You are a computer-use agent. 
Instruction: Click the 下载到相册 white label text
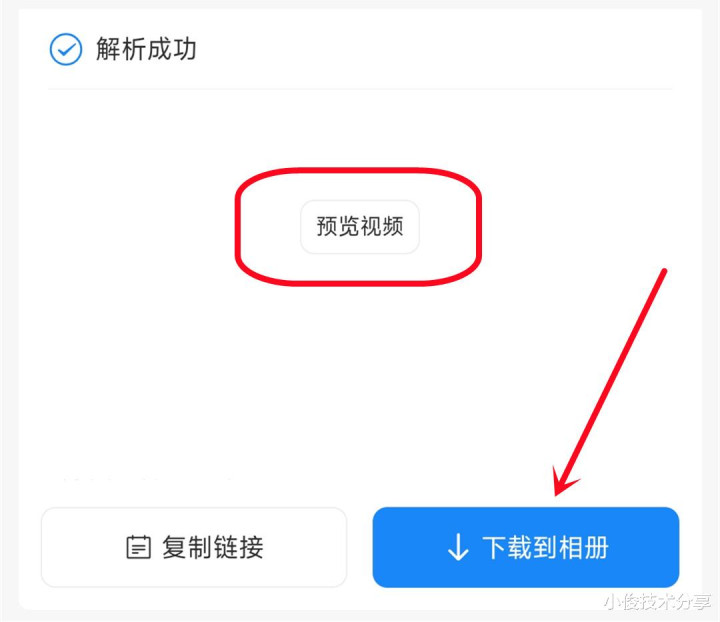[x=545, y=547]
